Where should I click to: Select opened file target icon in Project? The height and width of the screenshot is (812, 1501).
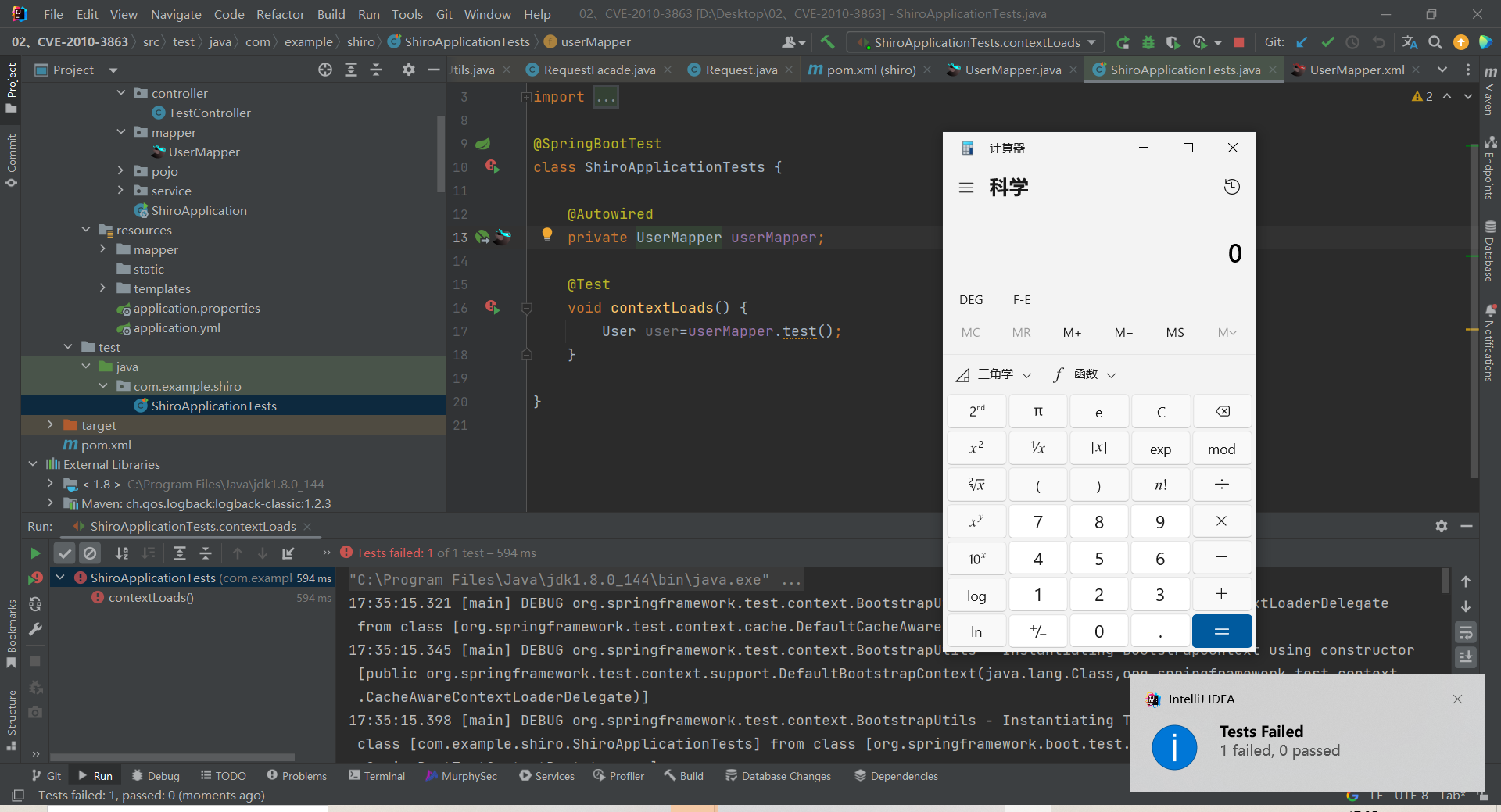325,70
